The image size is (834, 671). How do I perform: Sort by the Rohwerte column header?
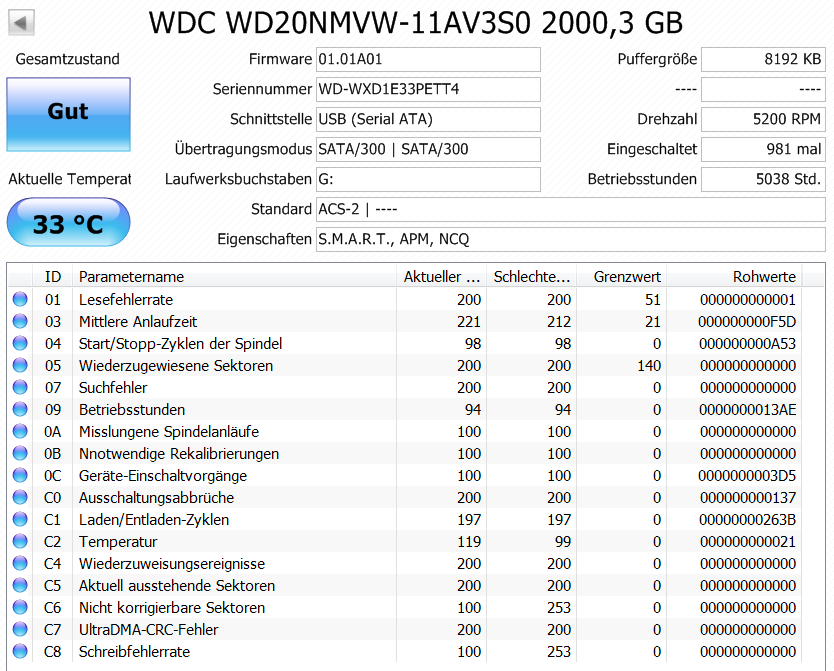(735, 276)
